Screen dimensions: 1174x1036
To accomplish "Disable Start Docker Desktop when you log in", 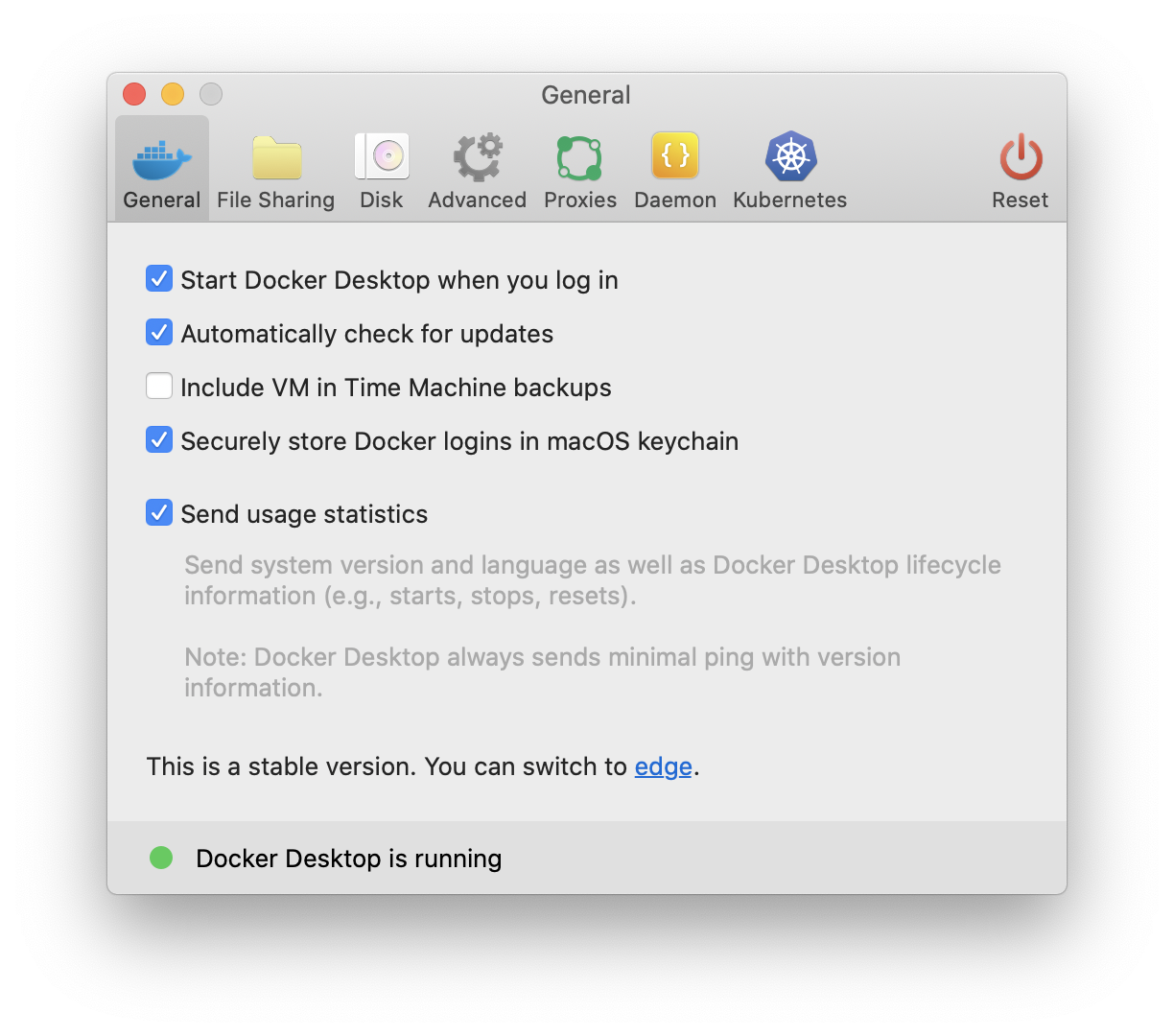I will [x=159, y=279].
